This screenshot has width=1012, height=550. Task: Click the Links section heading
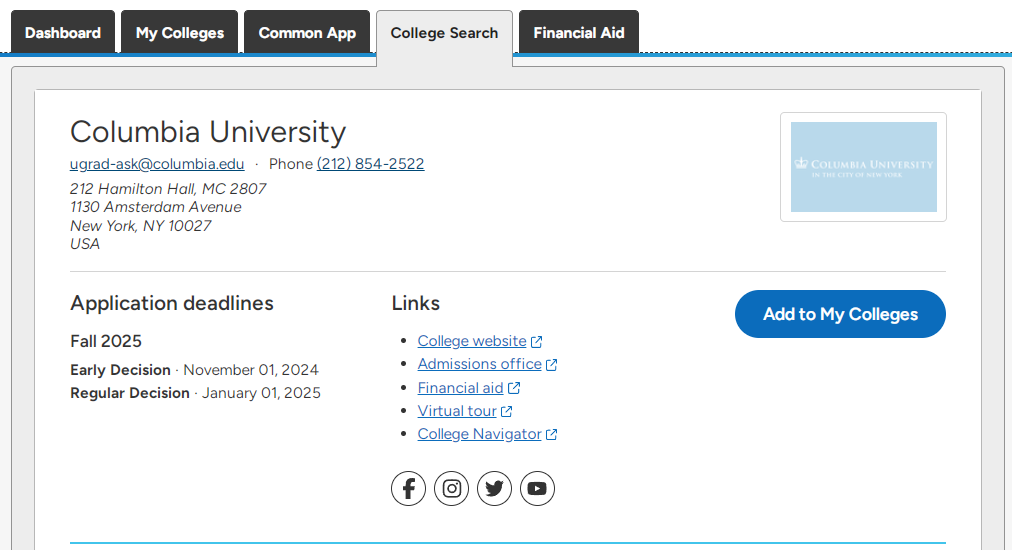[x=416, y=303]
